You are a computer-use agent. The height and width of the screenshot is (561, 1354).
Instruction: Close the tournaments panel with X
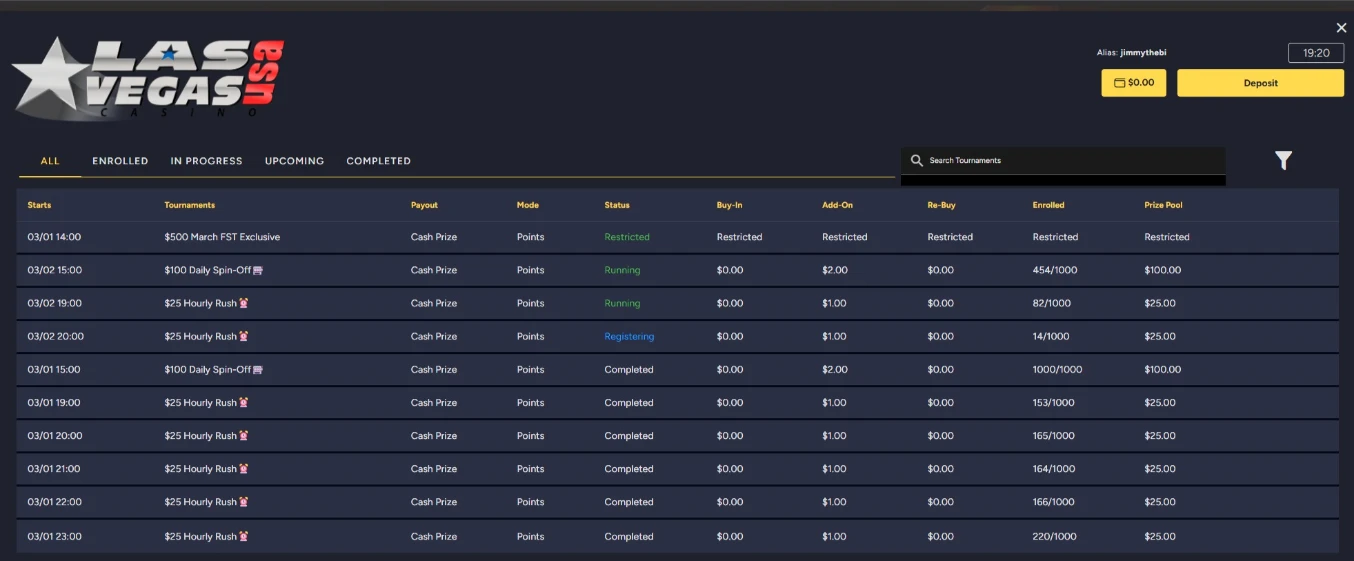[1341, 28]
